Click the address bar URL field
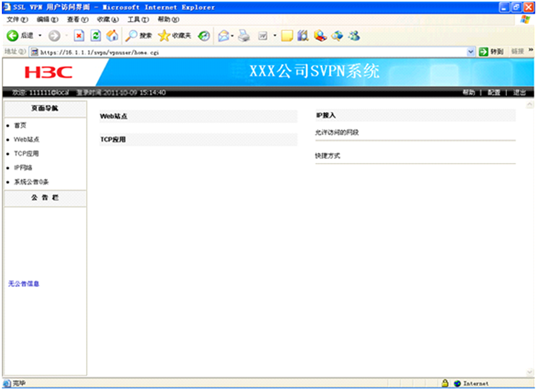Image resolution: width=539 pixels, height=392 pixels. pos(253,52)
